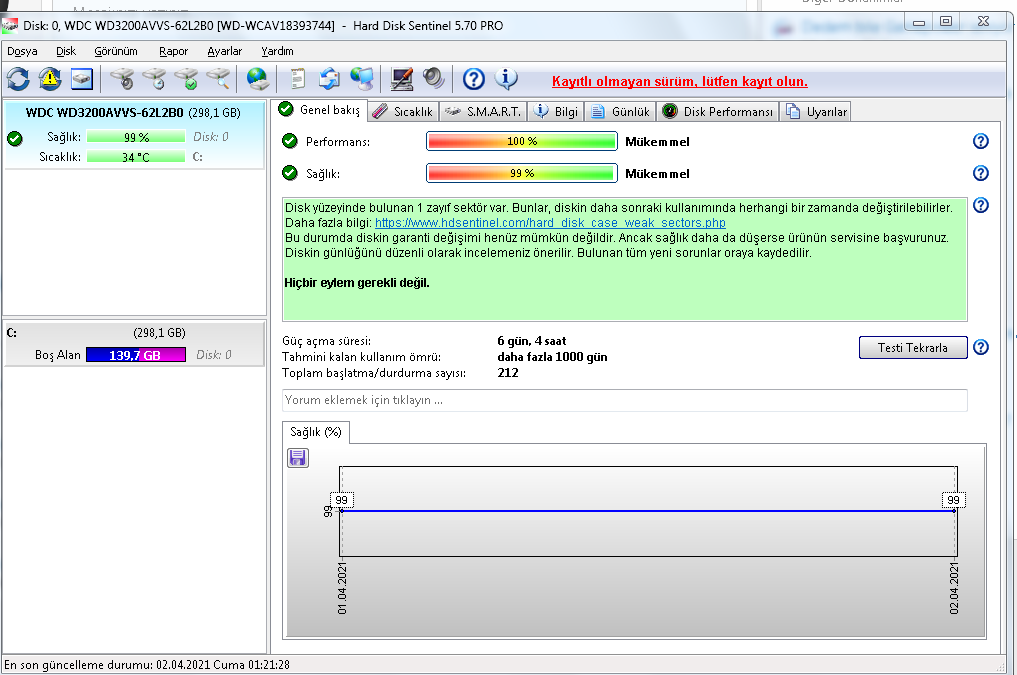Click the 100 % Performans gradient bar
The image size is (1017, 675).
pyautogui.click(x=521, y=141)
